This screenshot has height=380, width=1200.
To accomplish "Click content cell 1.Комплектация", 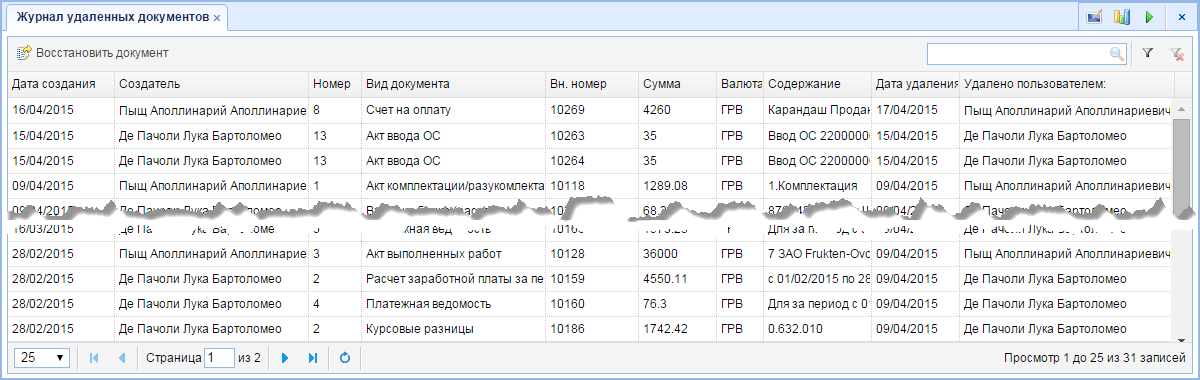I will [x=817, y=186].
